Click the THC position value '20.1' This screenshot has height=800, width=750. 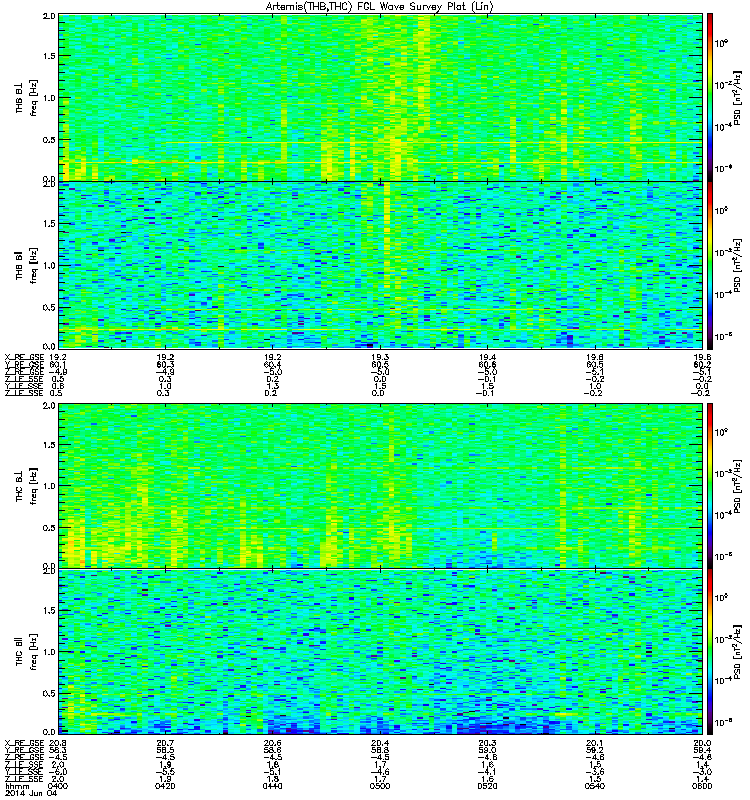click(594, 743)
